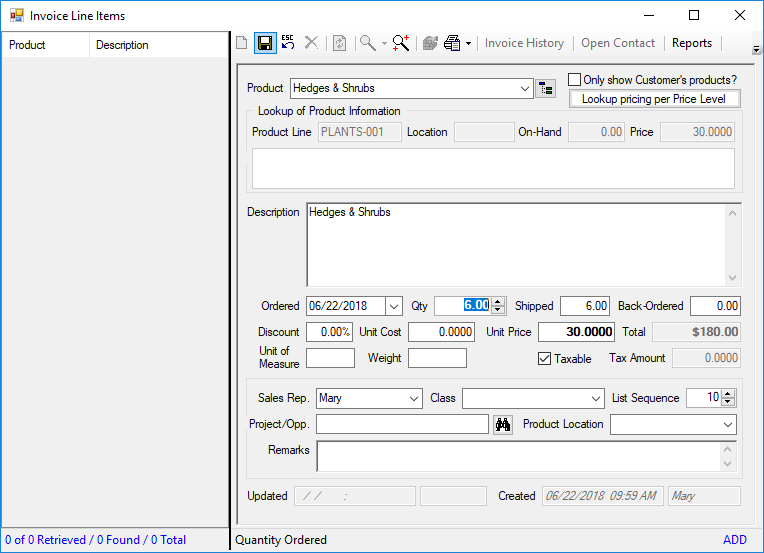Click the Price field showing 30.0000
Viewport: 764px width, 553px height.
(697, 132)
